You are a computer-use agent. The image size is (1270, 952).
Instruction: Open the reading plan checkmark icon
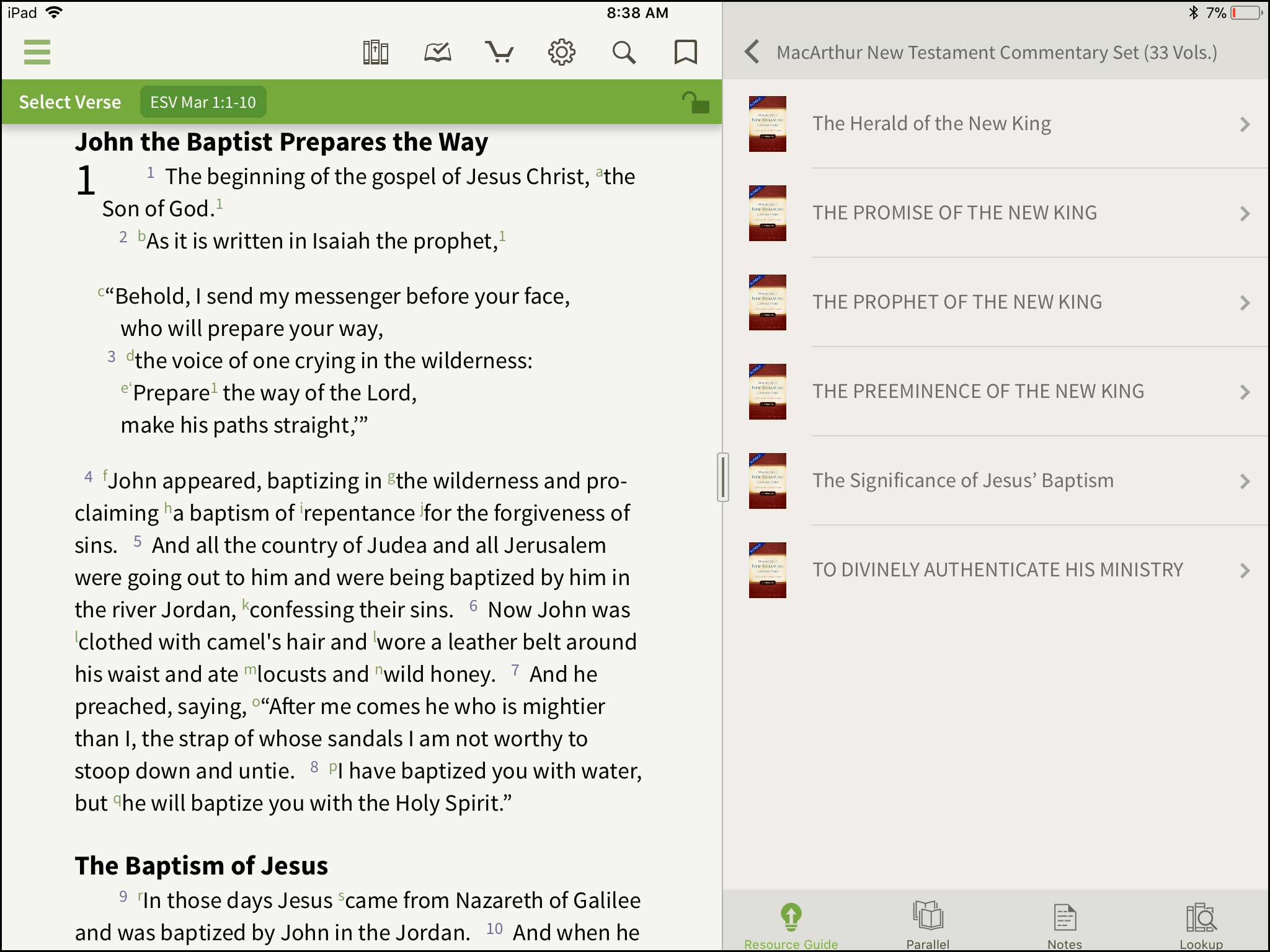pyautogui.click(x=438, y=53)
